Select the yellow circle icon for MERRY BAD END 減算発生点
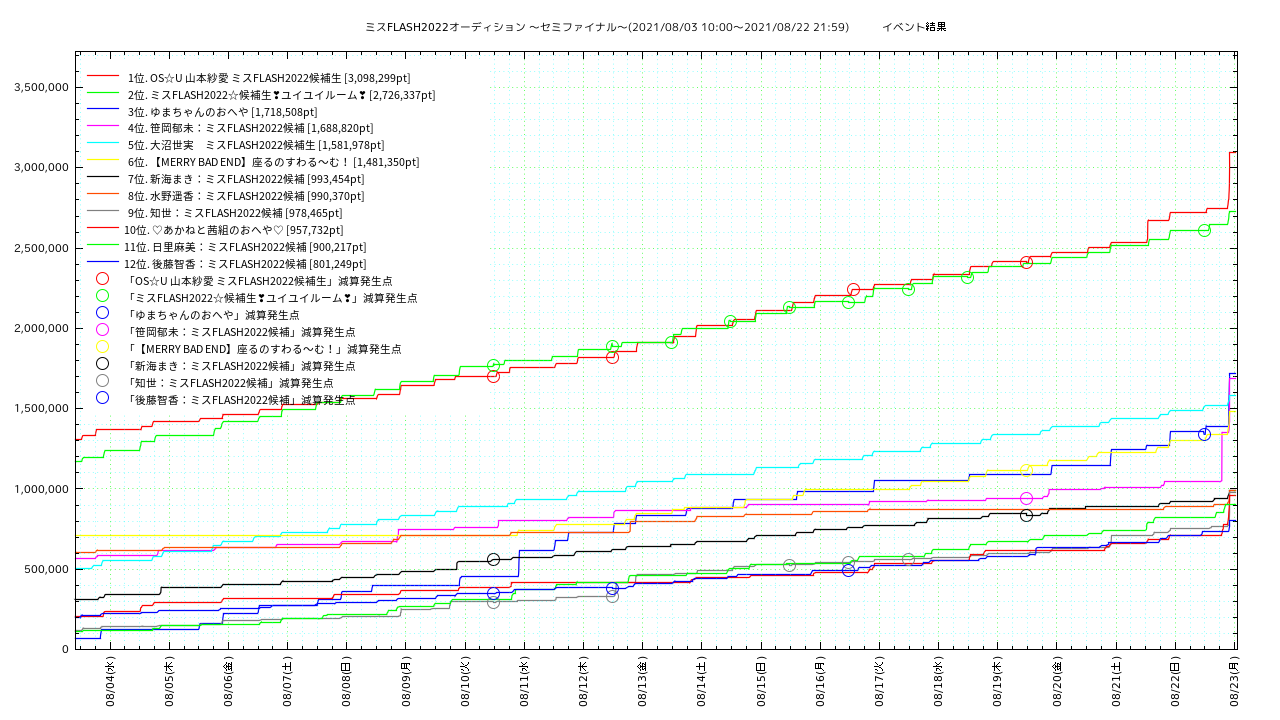This screenshot has height=720, width=1280. pos(102,348)
